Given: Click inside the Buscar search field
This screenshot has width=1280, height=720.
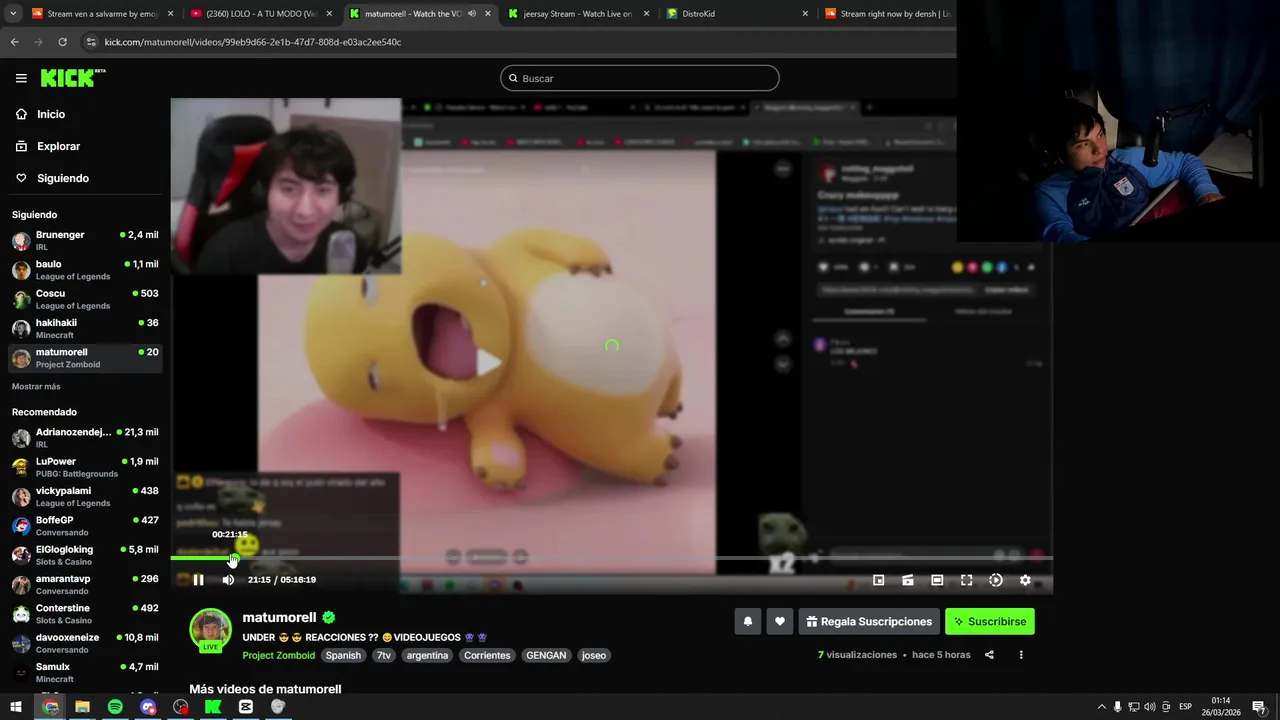Looking at the screenshot, I should (x=640, y=78).
